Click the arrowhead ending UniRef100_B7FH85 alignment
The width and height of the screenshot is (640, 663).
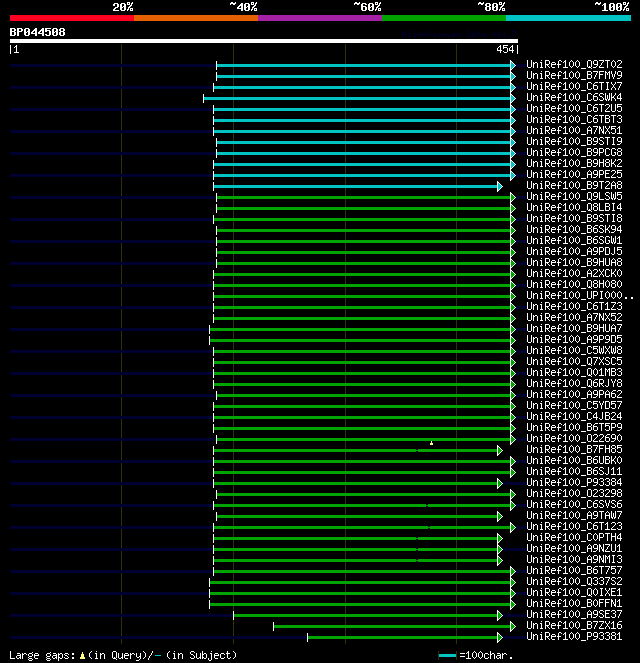500,450
